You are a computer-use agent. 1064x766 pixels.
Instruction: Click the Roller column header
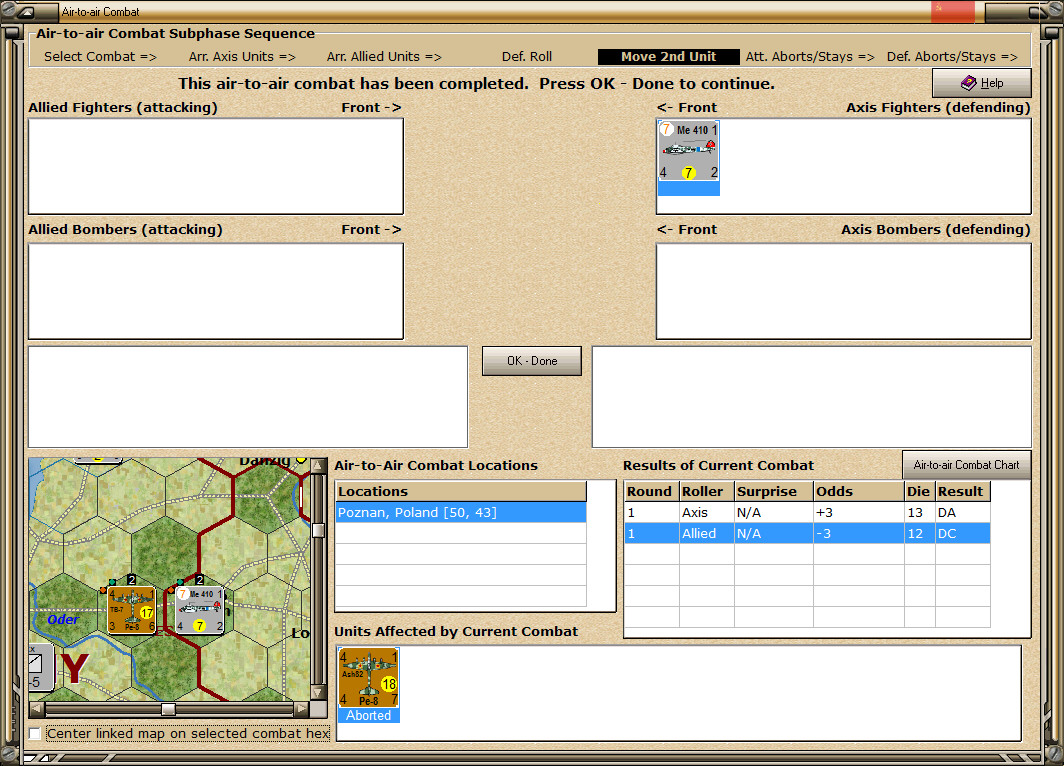pos(706,491)
